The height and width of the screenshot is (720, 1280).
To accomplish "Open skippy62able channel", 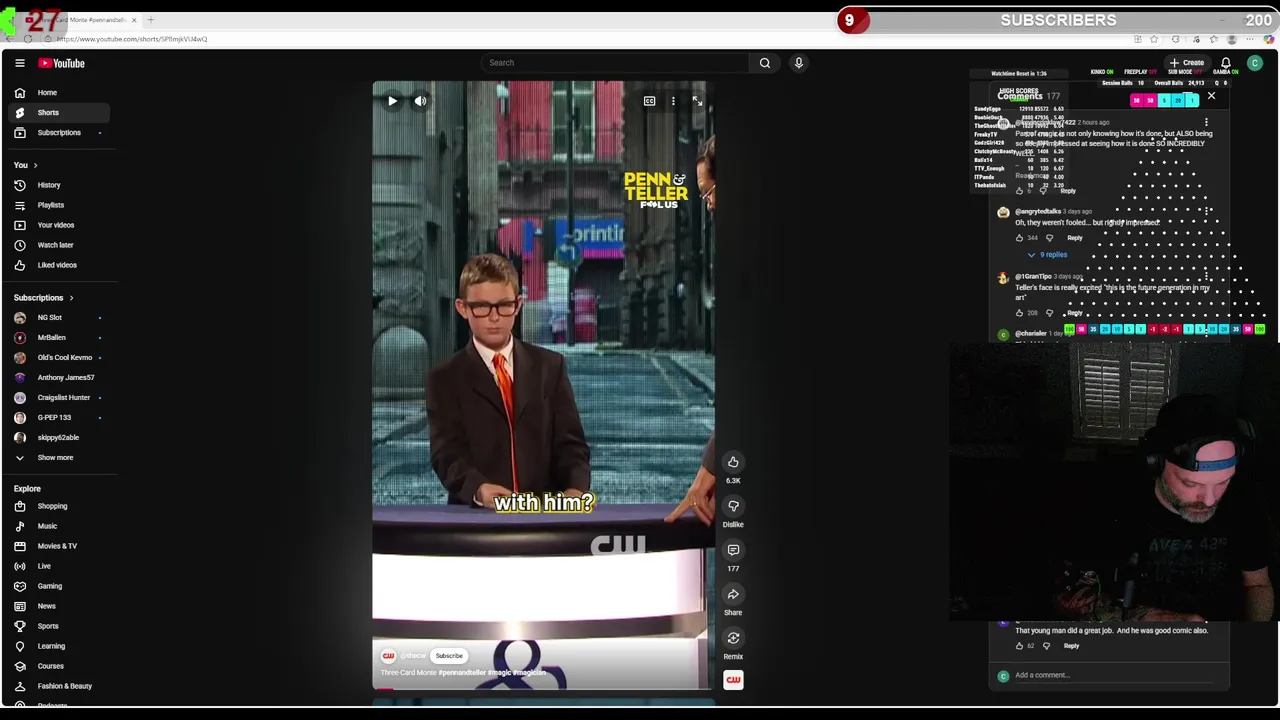I will (58, 438).
